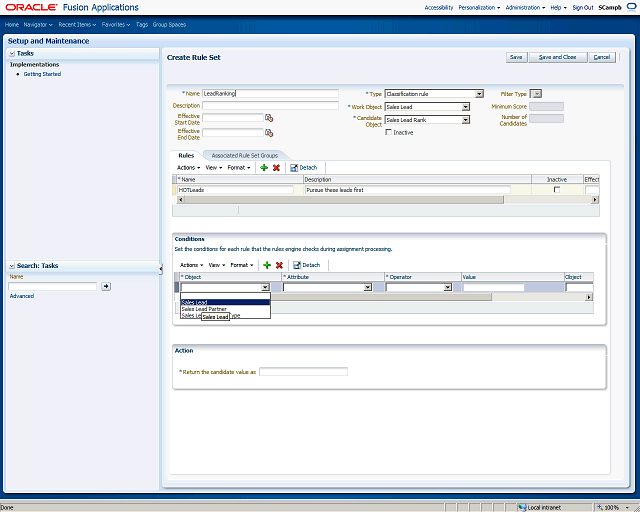The image size is (640, 512).
Task: Click the HOTLeads rule name cell
Action: coord(236,190)
